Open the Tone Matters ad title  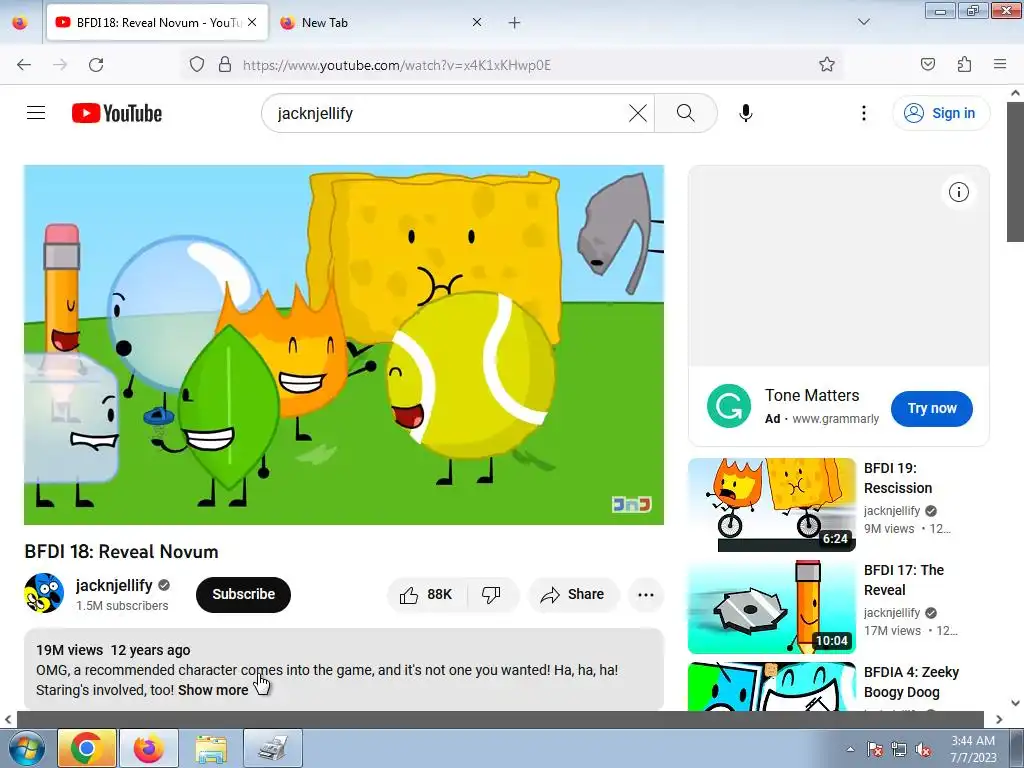(812, 395)
